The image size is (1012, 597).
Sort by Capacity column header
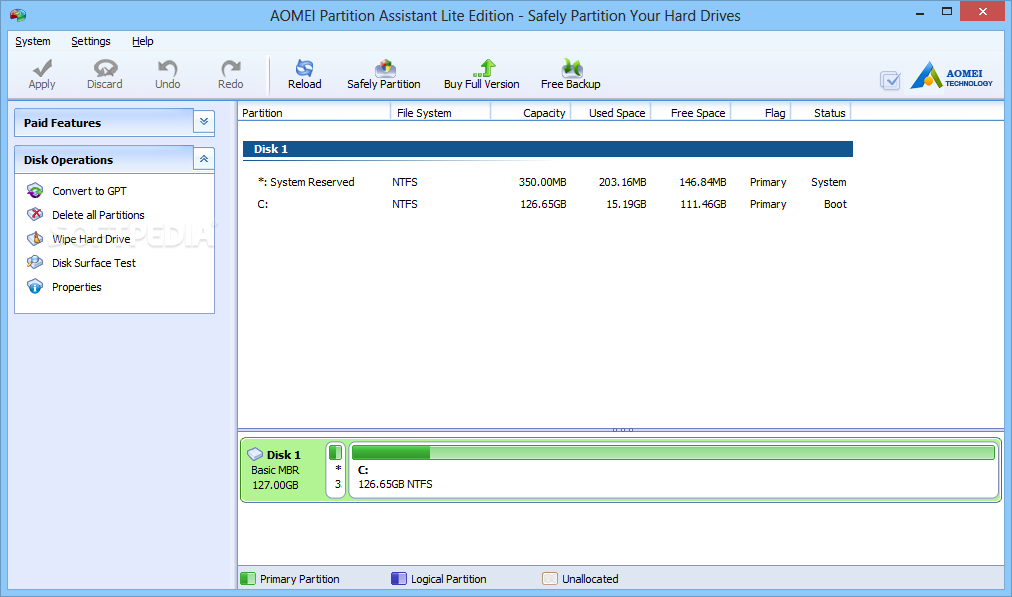[531, 112]
